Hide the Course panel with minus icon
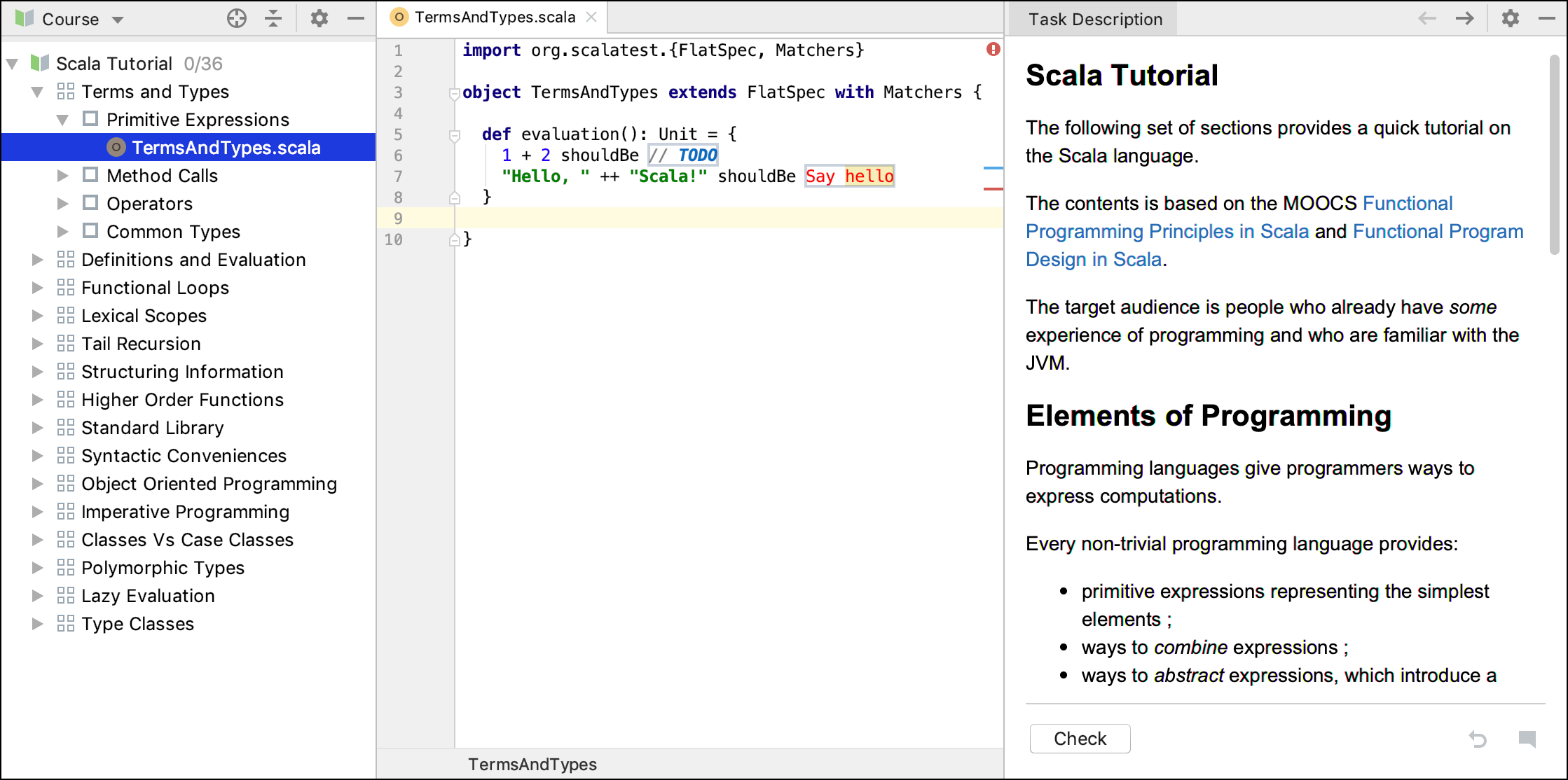The width and height of the screenshot is (1568, 780). (x=356, y=19)
